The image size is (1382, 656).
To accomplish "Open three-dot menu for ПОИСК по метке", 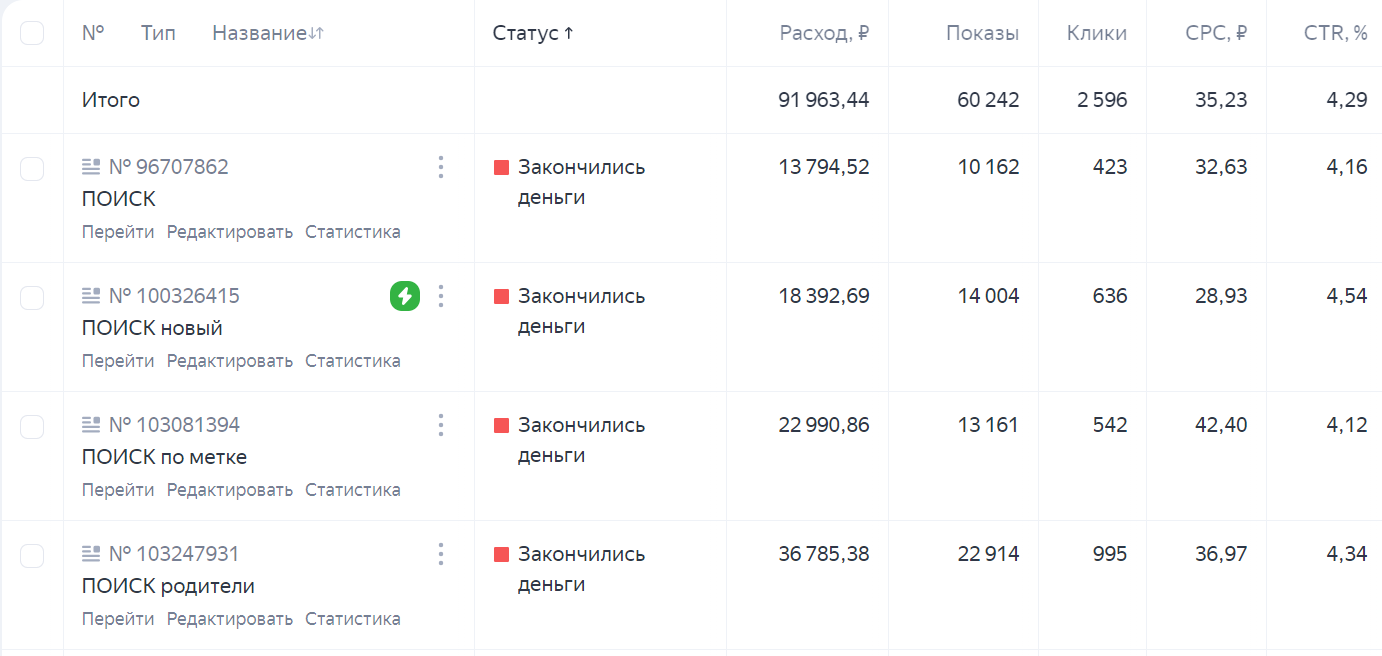I will (x=440, y=425).
